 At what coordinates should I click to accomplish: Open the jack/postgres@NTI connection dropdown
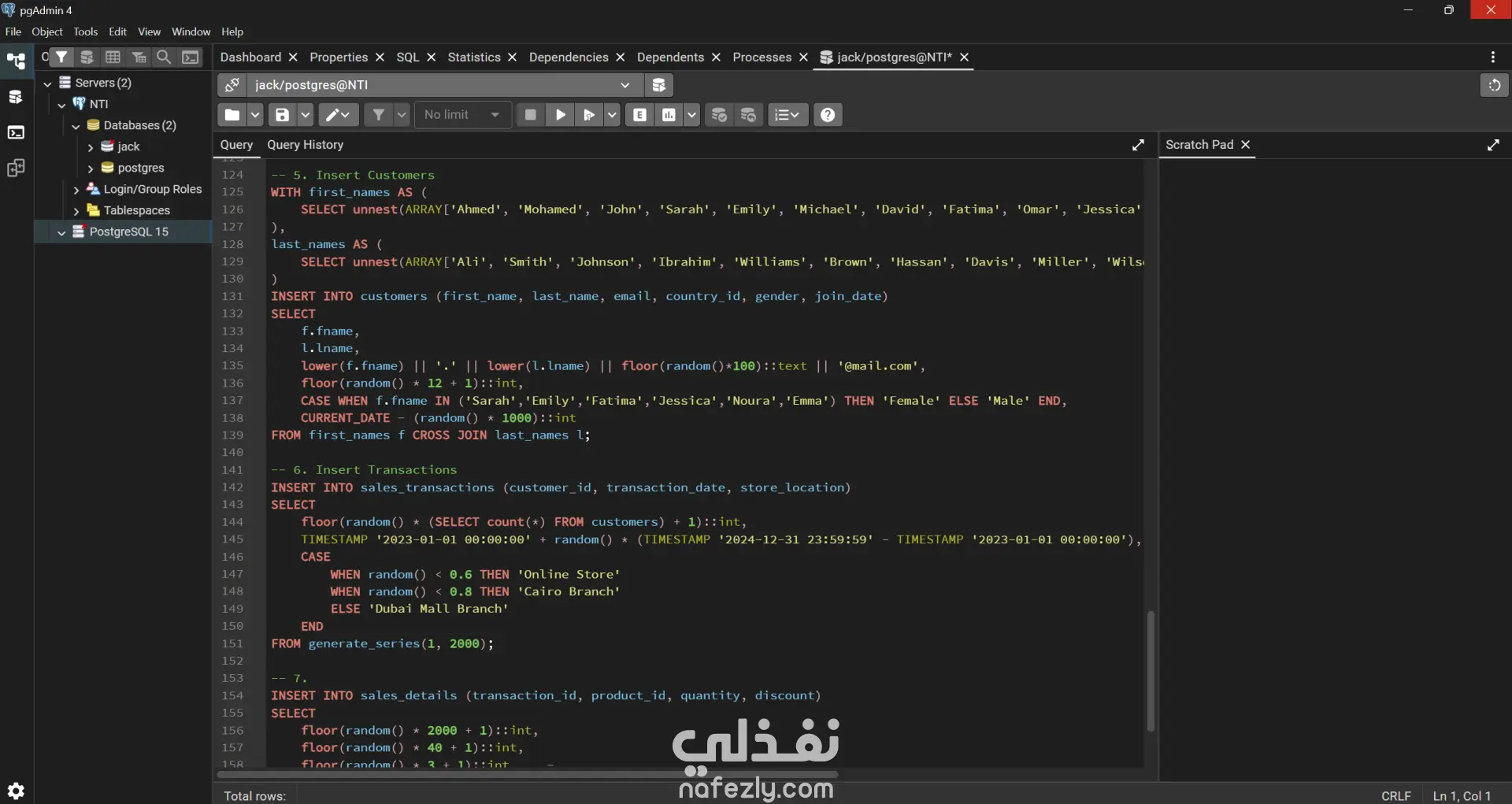(x=445, y=85)
